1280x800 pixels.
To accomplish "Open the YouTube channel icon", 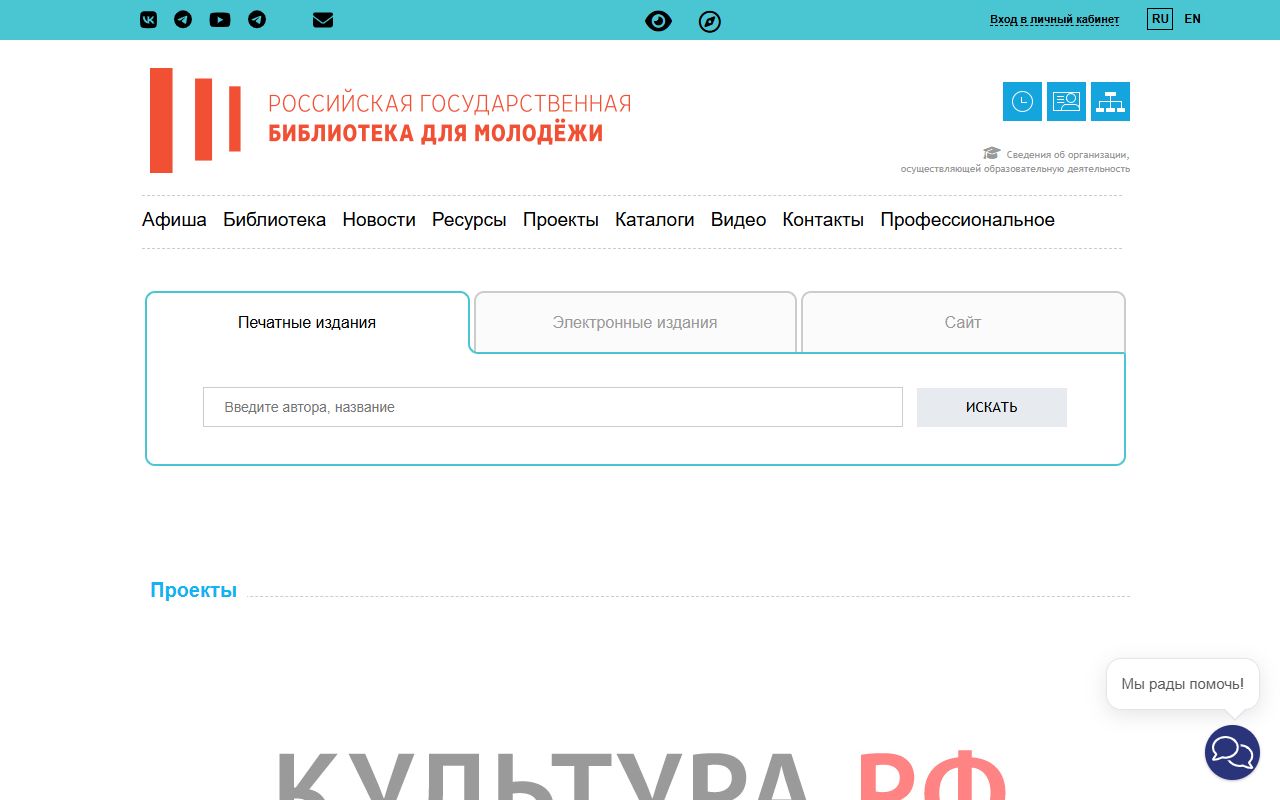I will pos(220,20).
